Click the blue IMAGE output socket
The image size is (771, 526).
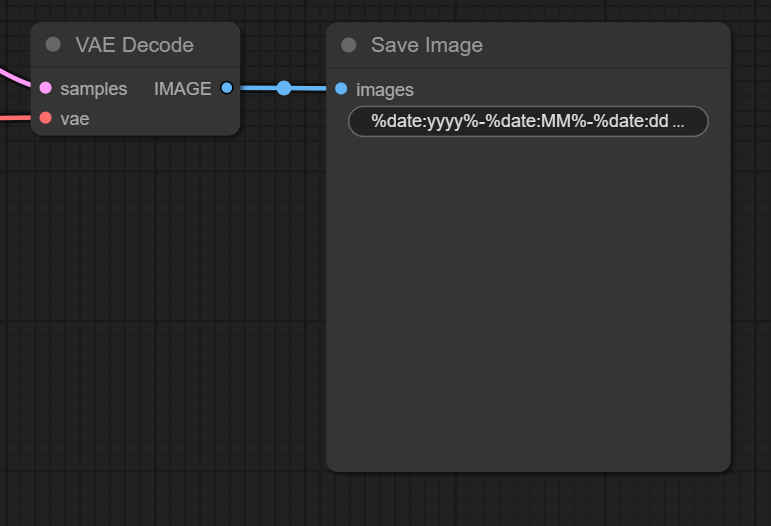[226, 88]
